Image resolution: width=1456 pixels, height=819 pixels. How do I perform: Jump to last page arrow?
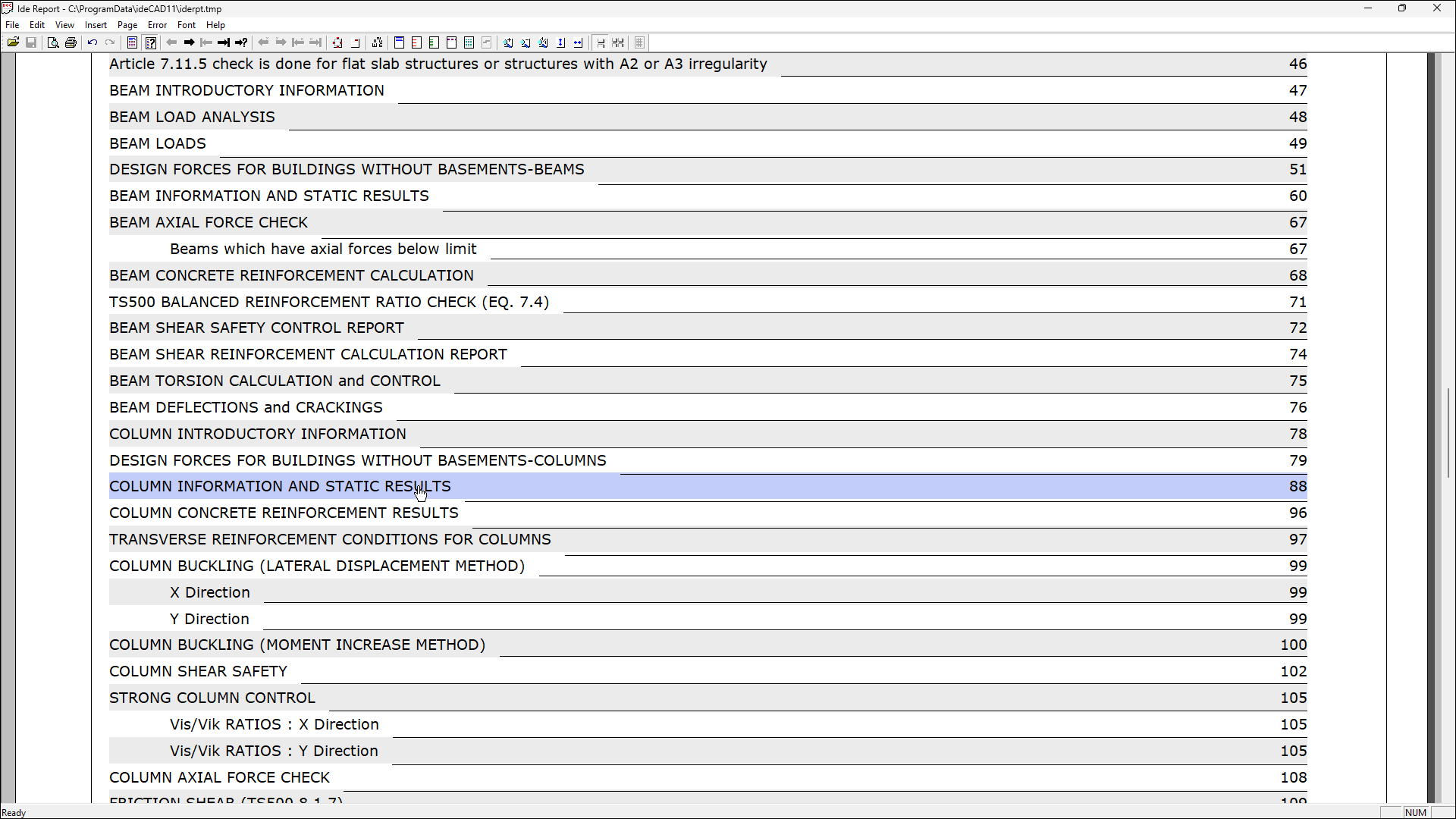point(224,42)
